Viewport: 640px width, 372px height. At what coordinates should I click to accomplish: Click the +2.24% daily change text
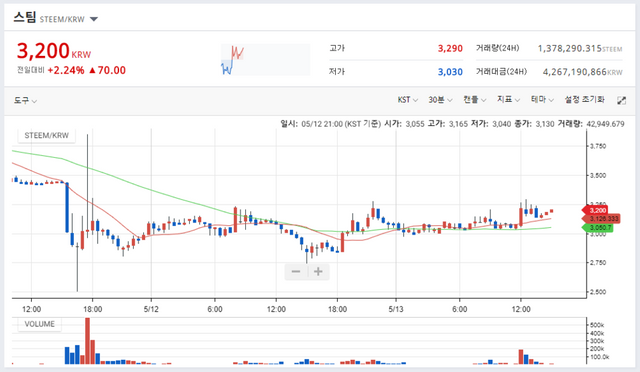pos(66,70)
